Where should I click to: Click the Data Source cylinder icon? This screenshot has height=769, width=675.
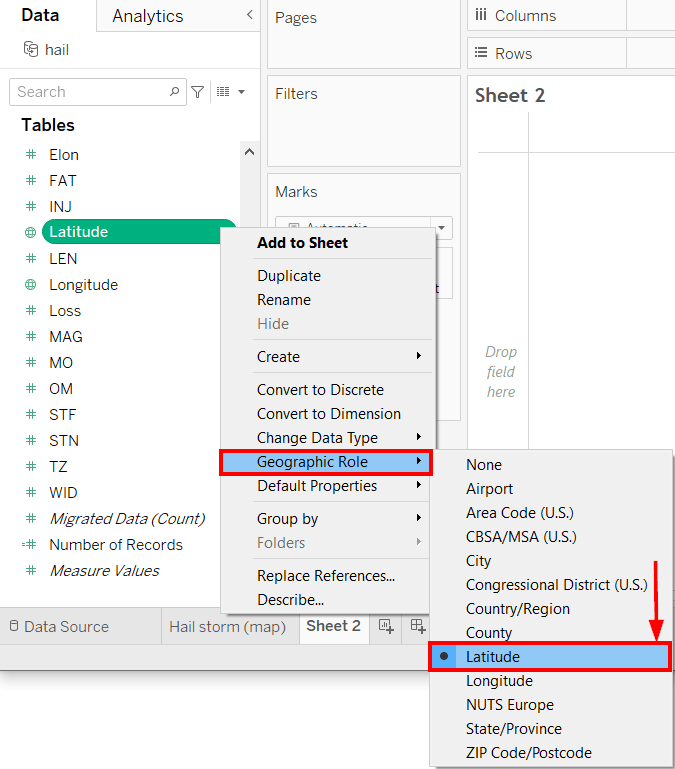click(14, 626)
